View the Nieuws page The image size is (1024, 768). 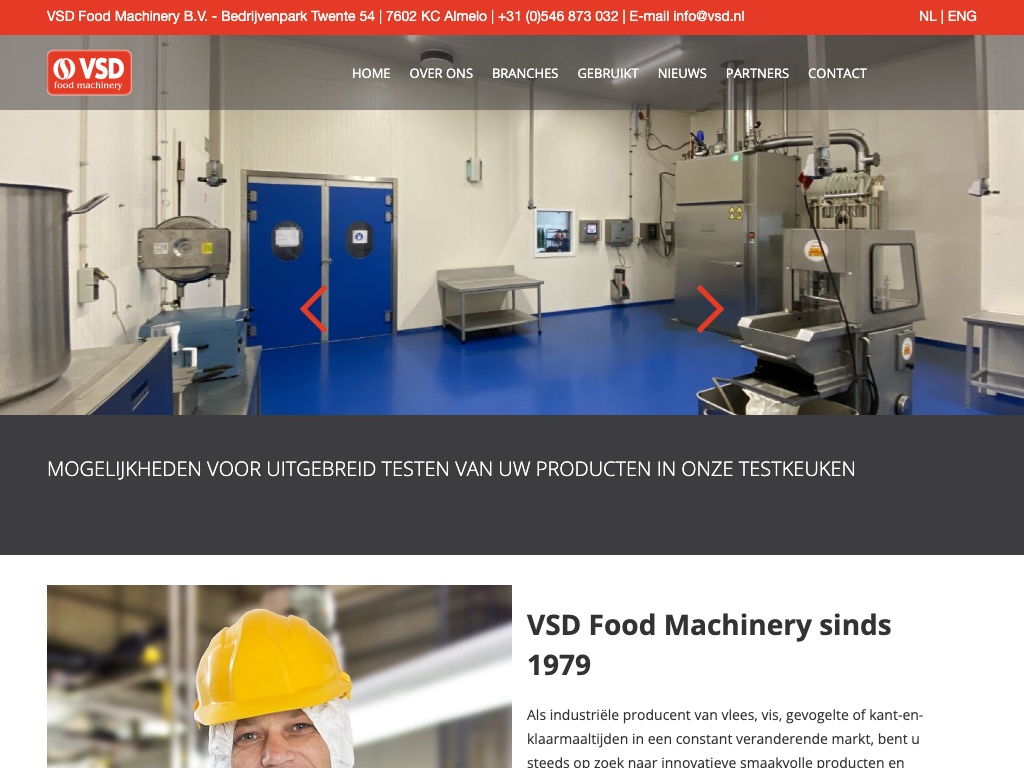point(682,73)
